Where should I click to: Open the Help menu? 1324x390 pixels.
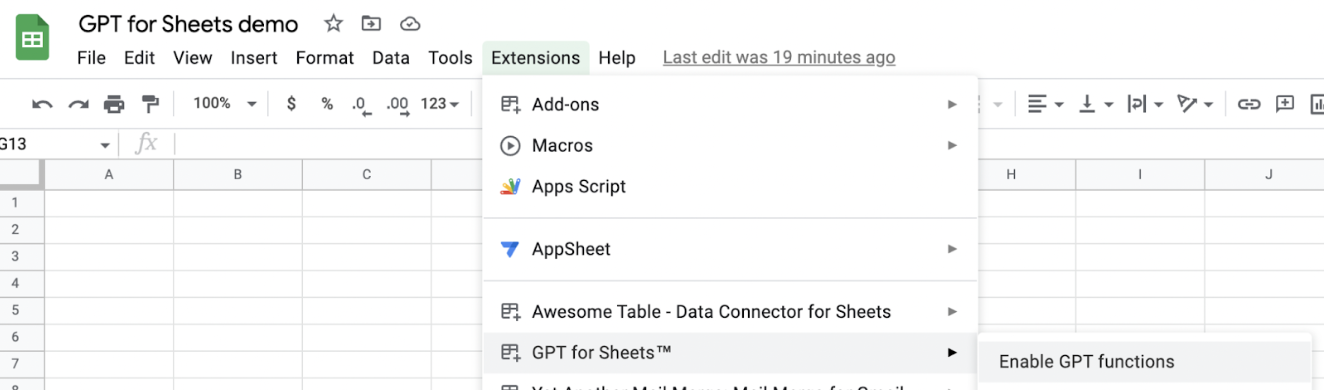pos(617,58)
